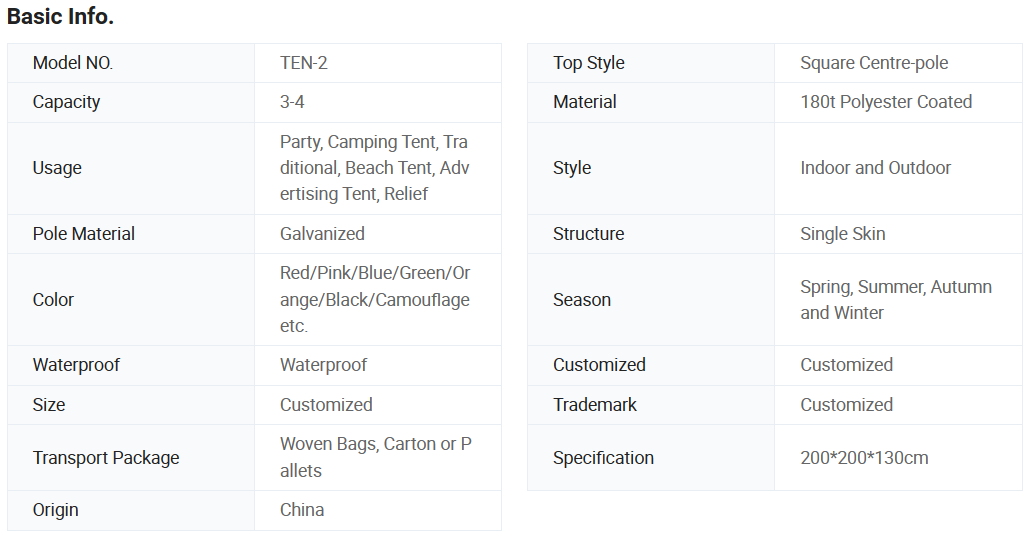
Task: Click the Square Centre-pole value
Action: click(x=874, y=63)
